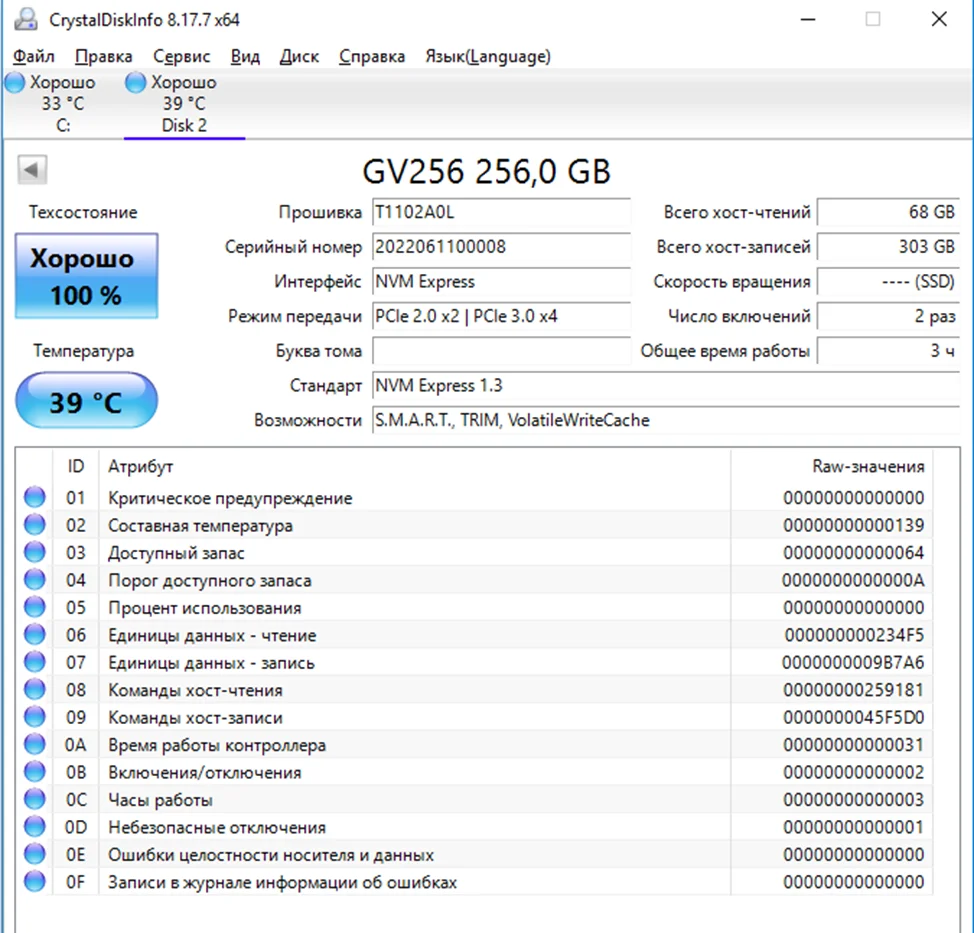Open the Справка menu
Image resolution: width=974 pixels, height=933 pixels.
pyautogui.click(x=372, y=56)
